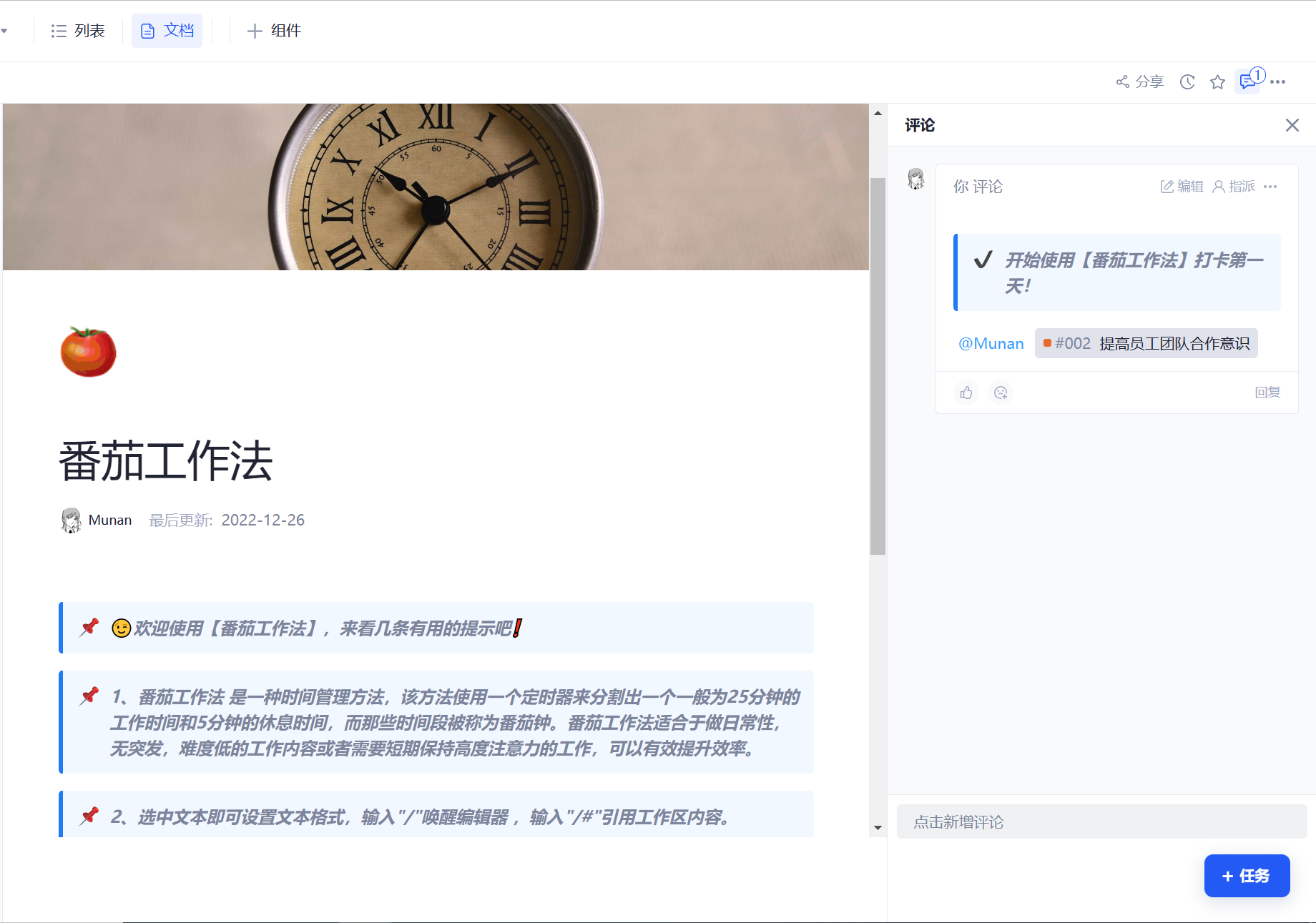This screenshot has width=1316, height=923.
Task: Open the @Munan mention link
Action: pos(991,344)
